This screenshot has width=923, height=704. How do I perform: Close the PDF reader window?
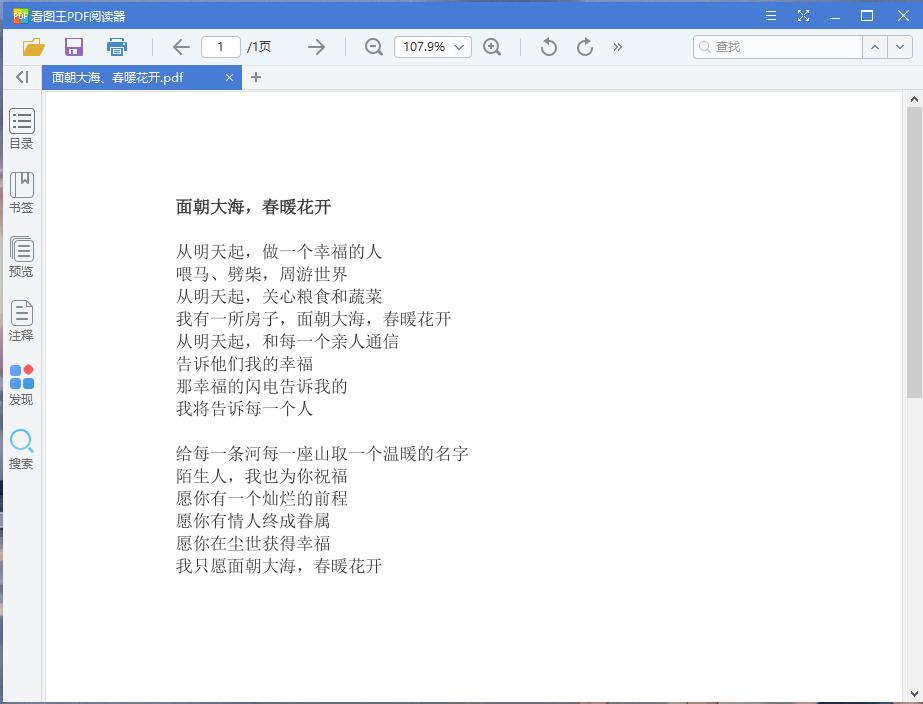tap(904, 16)
